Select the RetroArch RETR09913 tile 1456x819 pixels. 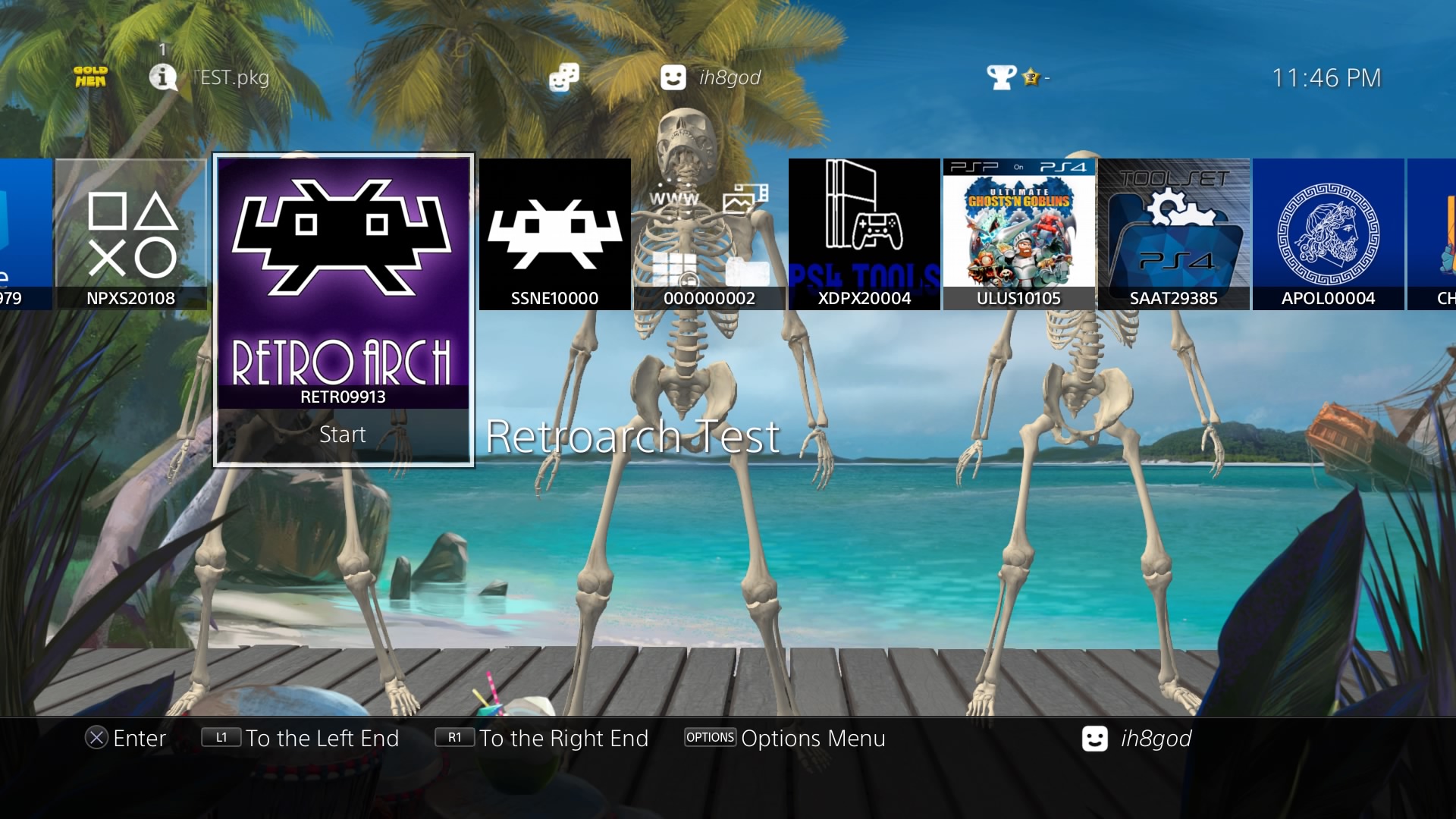(344, 283)
